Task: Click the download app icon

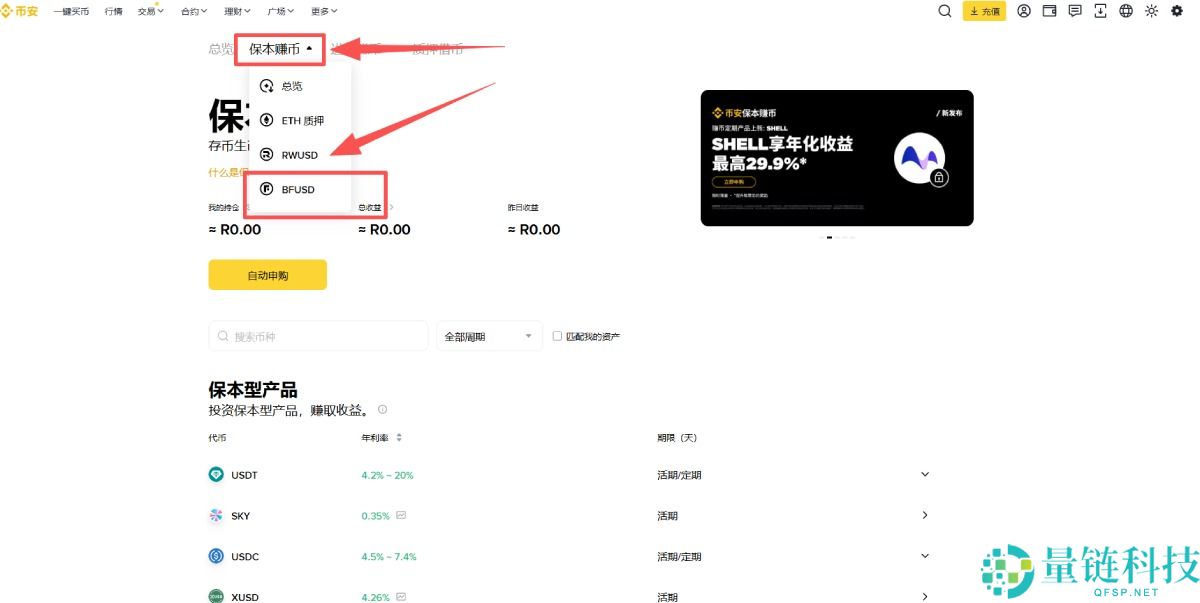Action: (x=1101, y=11)
